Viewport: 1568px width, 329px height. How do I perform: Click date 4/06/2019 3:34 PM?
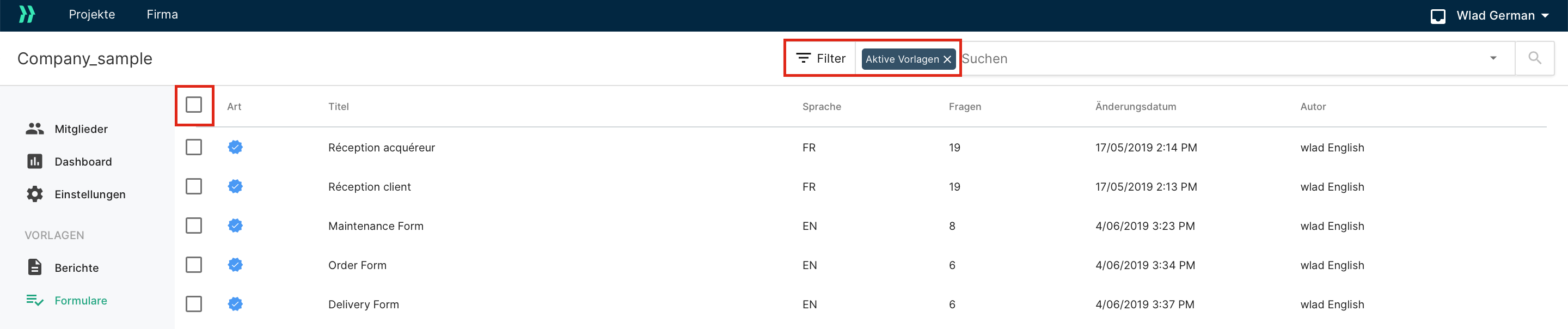point(1145,266)
